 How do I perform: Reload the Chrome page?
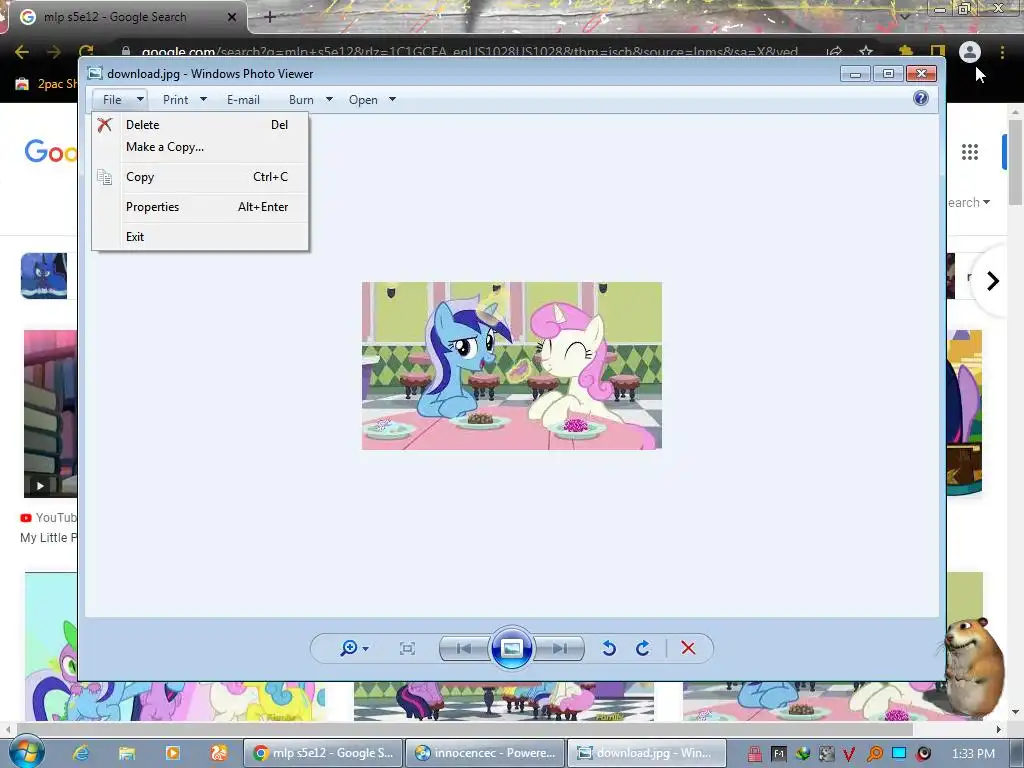86,51
